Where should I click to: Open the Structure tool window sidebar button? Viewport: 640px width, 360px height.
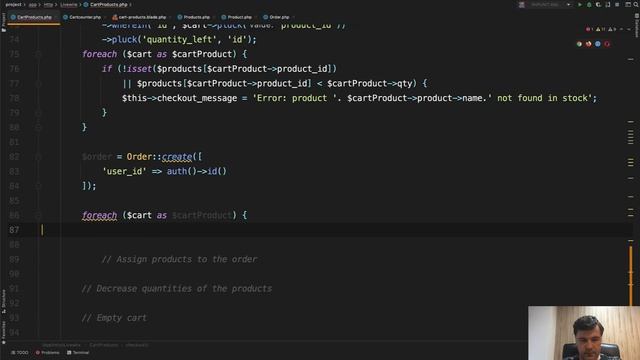[x=4, y=302]
